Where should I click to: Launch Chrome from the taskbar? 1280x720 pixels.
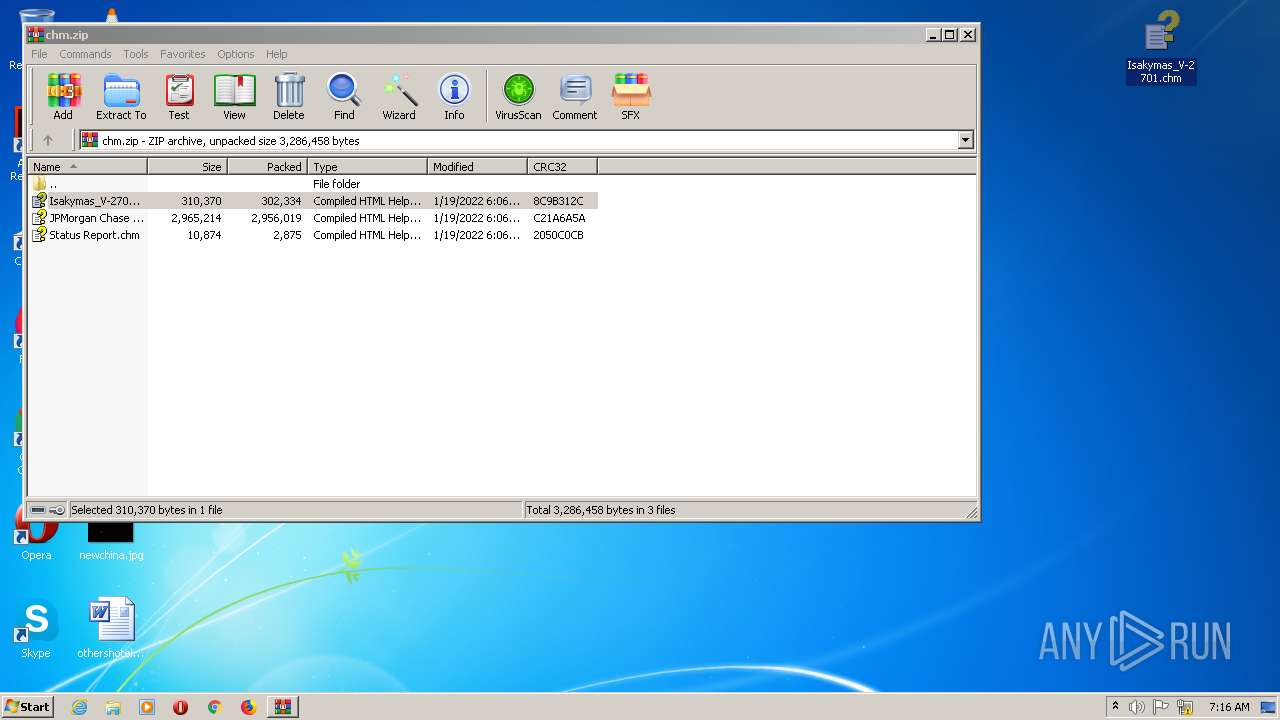click(x=214, y=707)
